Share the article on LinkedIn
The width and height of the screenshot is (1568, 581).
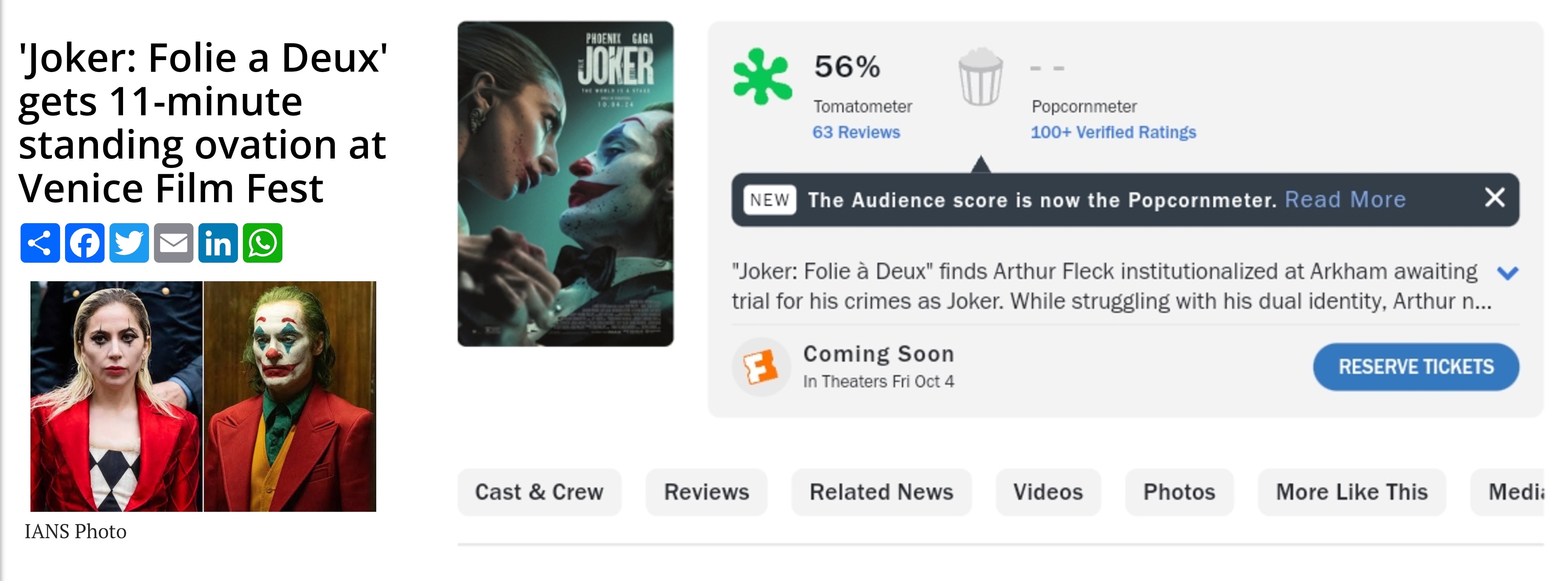click(x=218, y=243)
